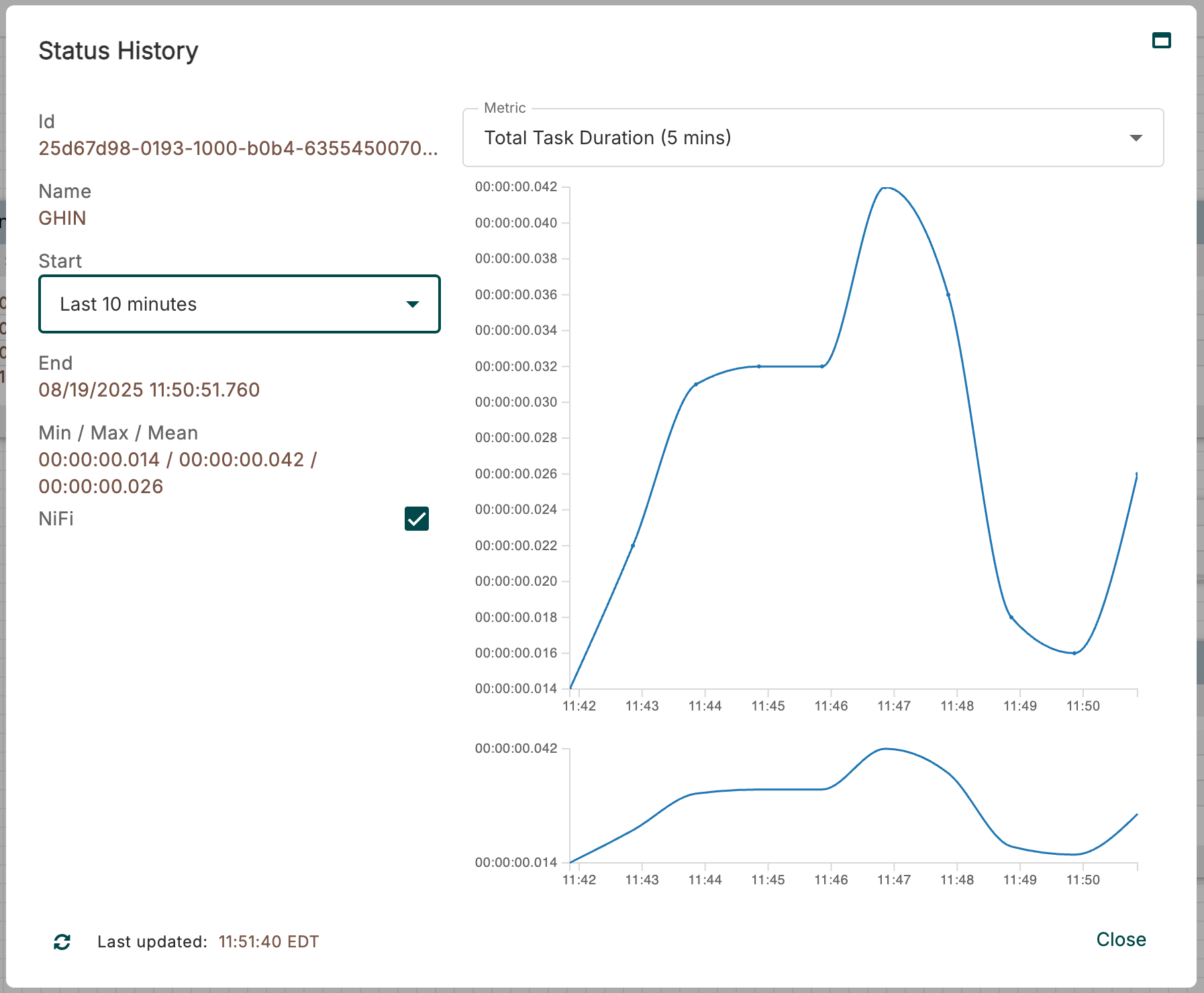Viewport: 1204px width, 993px height.
Task: Click the data point at 11:45 on 0.032 line
Action: tap(759, 366)
